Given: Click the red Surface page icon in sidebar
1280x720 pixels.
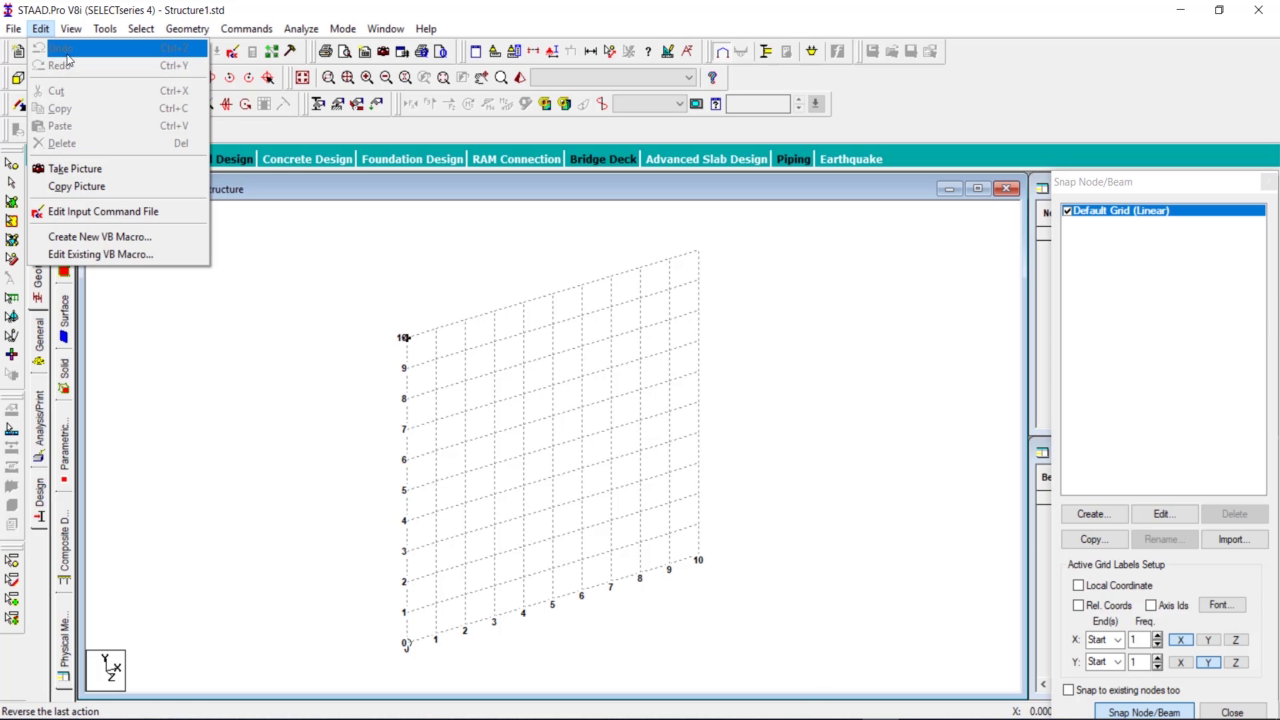Looking at the screenshot, I should [x=64, y=272].
